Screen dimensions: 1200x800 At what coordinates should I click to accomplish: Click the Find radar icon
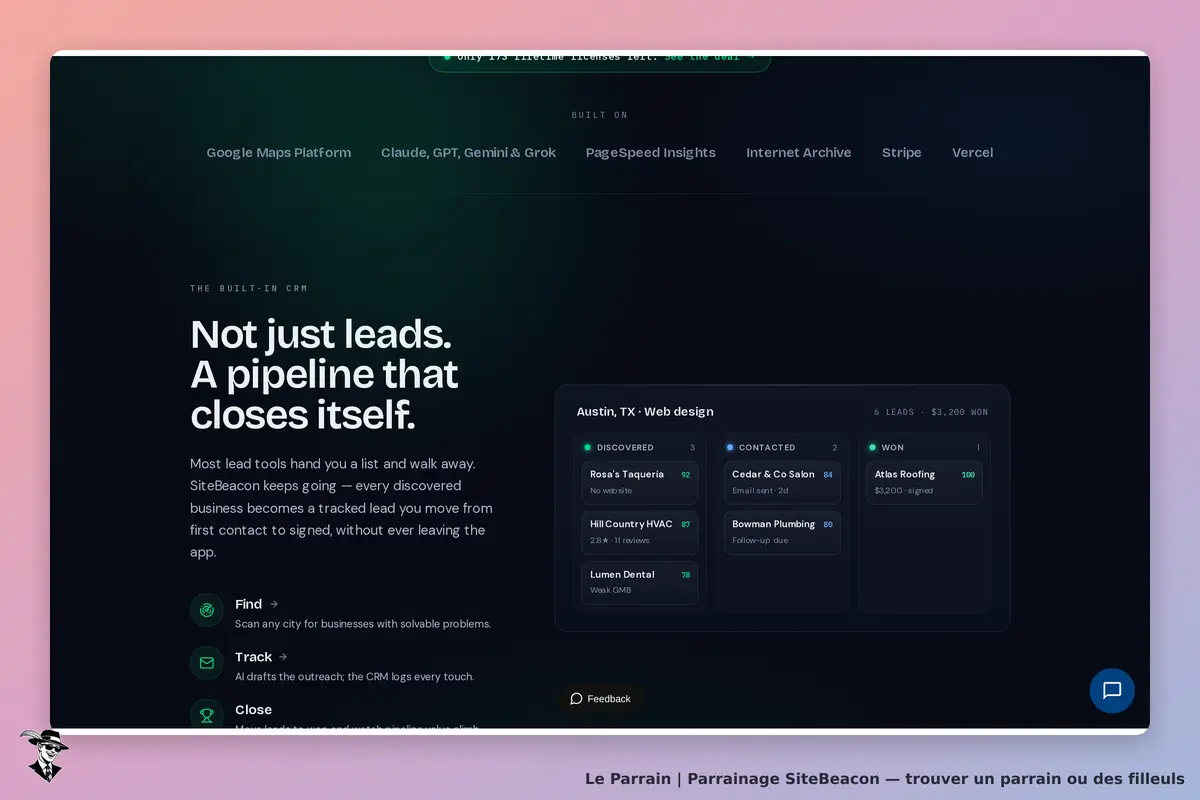[x=207, y=610]
